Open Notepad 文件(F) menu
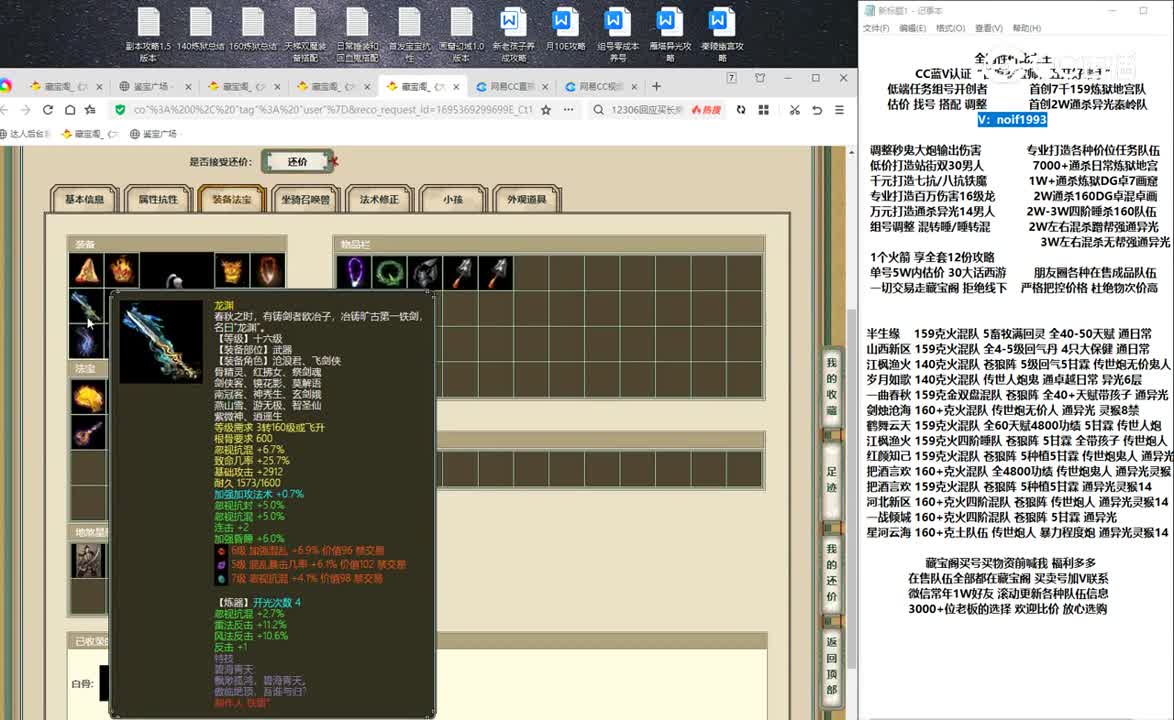 (x=876, y=28)
